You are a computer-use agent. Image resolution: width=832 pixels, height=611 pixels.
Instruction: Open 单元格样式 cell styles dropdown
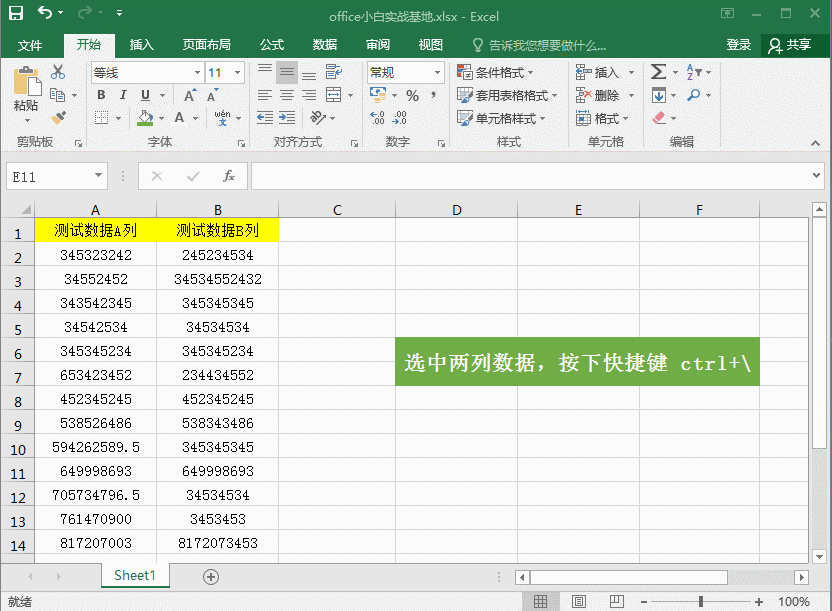[x=501, y=118]
